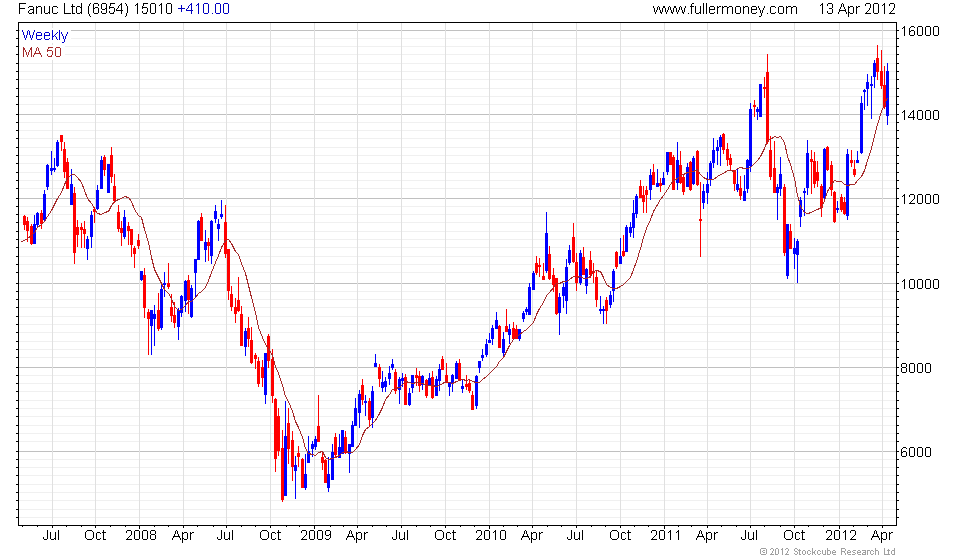The height and width of the screenshot is (560, 980).
Task: Click the 6000 price axis label
Action: tap(919, 452)
